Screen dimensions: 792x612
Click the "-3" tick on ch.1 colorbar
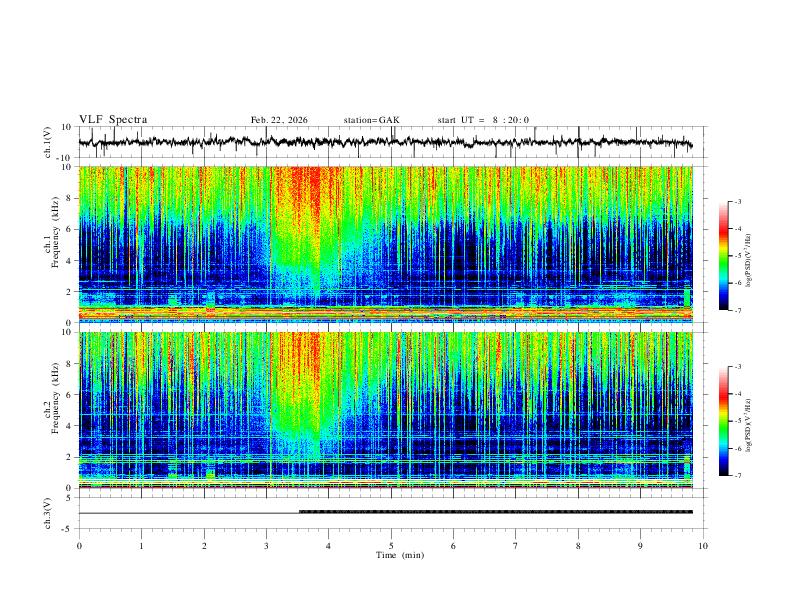pos(737,201)
